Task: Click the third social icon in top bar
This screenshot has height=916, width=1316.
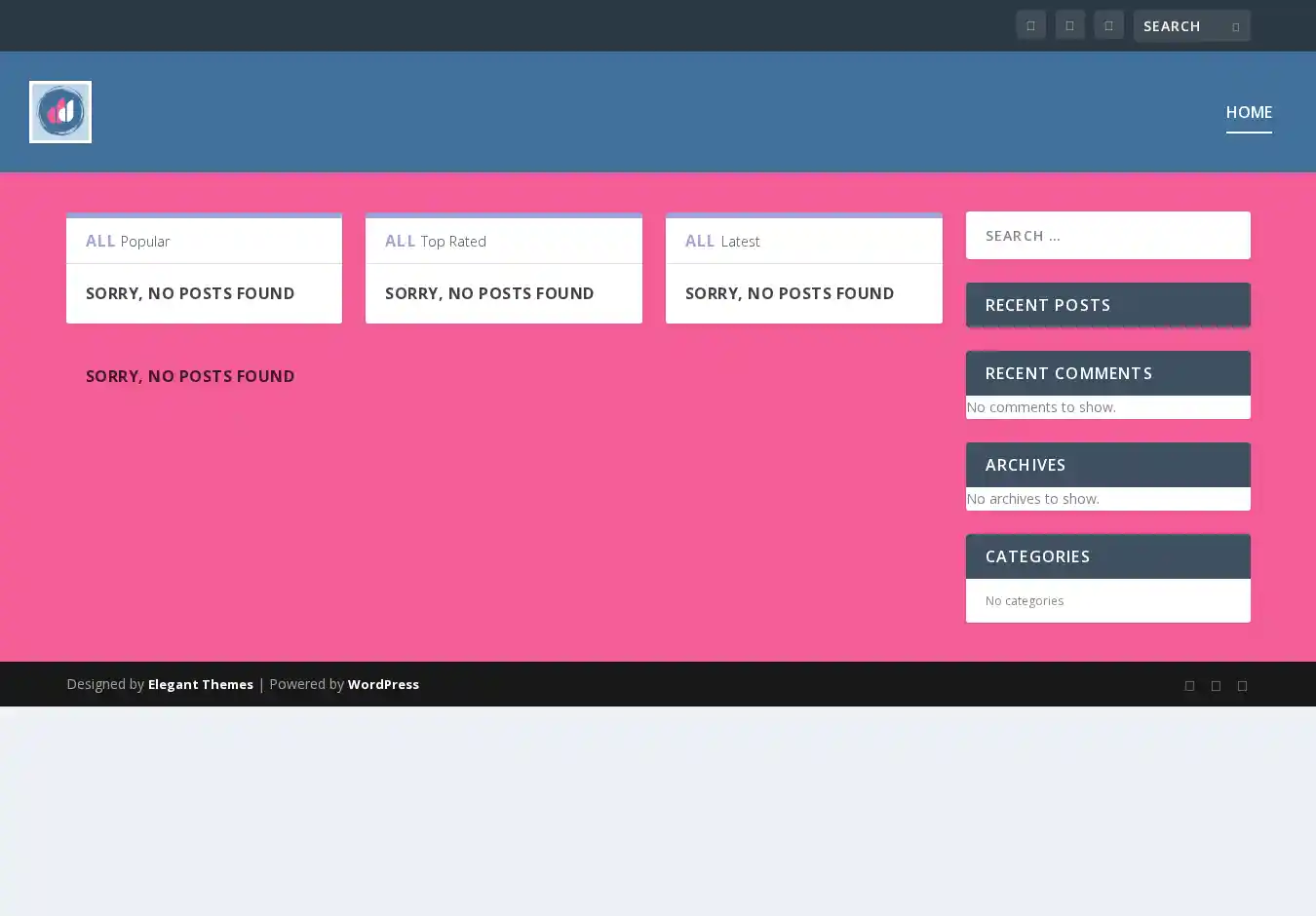Action: (1108, 25)
